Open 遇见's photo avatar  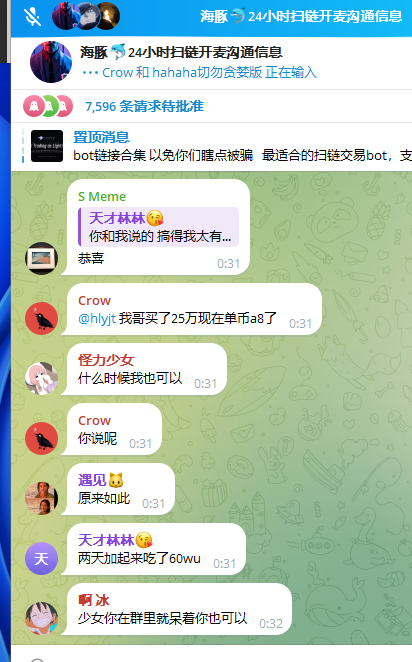41,498
